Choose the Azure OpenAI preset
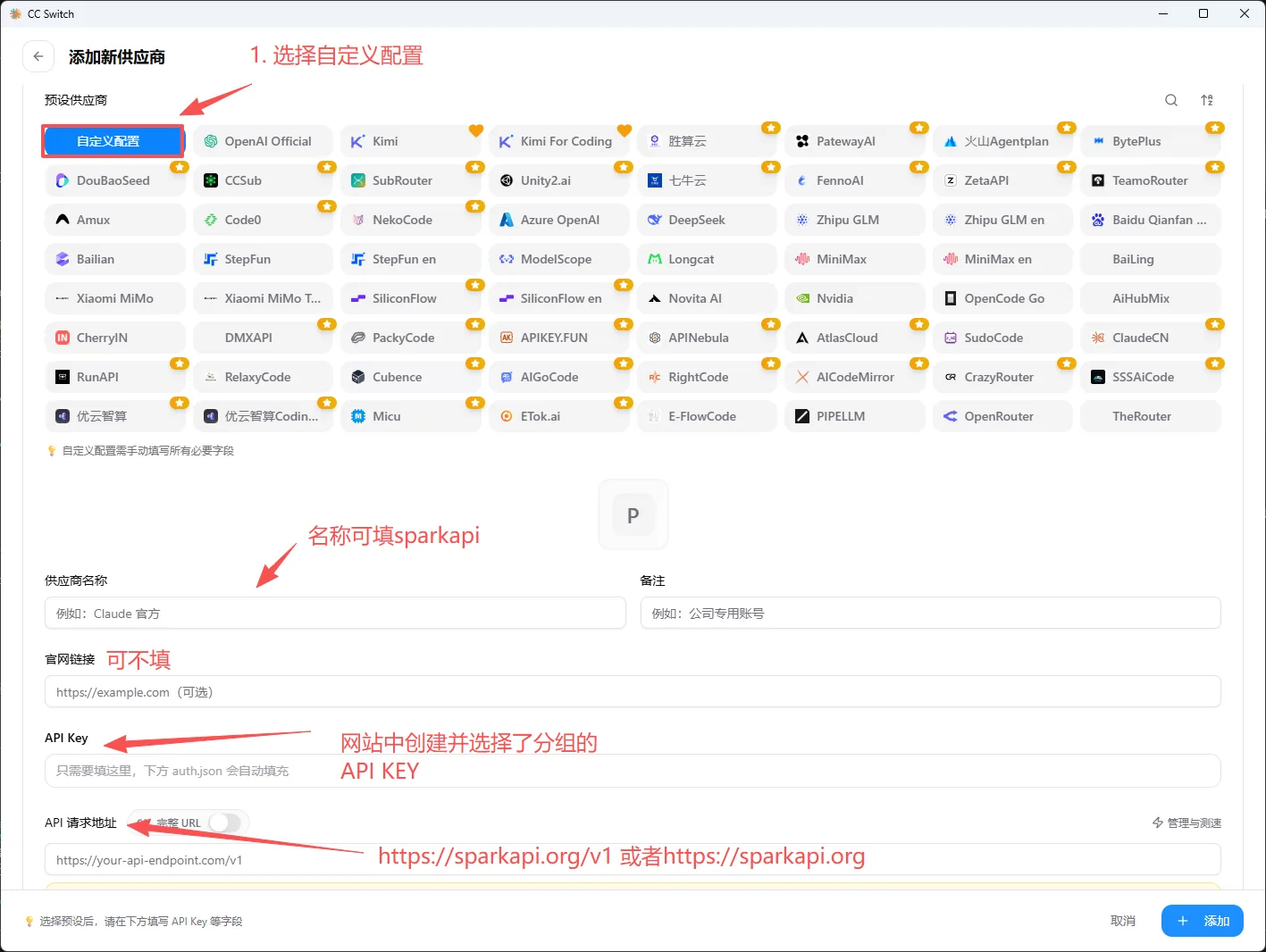Viewport: 1266px width, 952px height. [x=558, y=220]
